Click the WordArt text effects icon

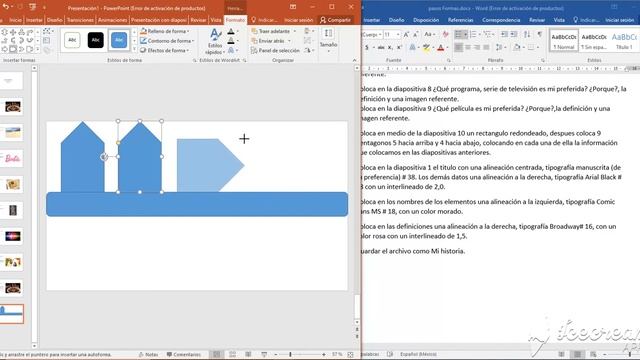click(x=231, y=50)
